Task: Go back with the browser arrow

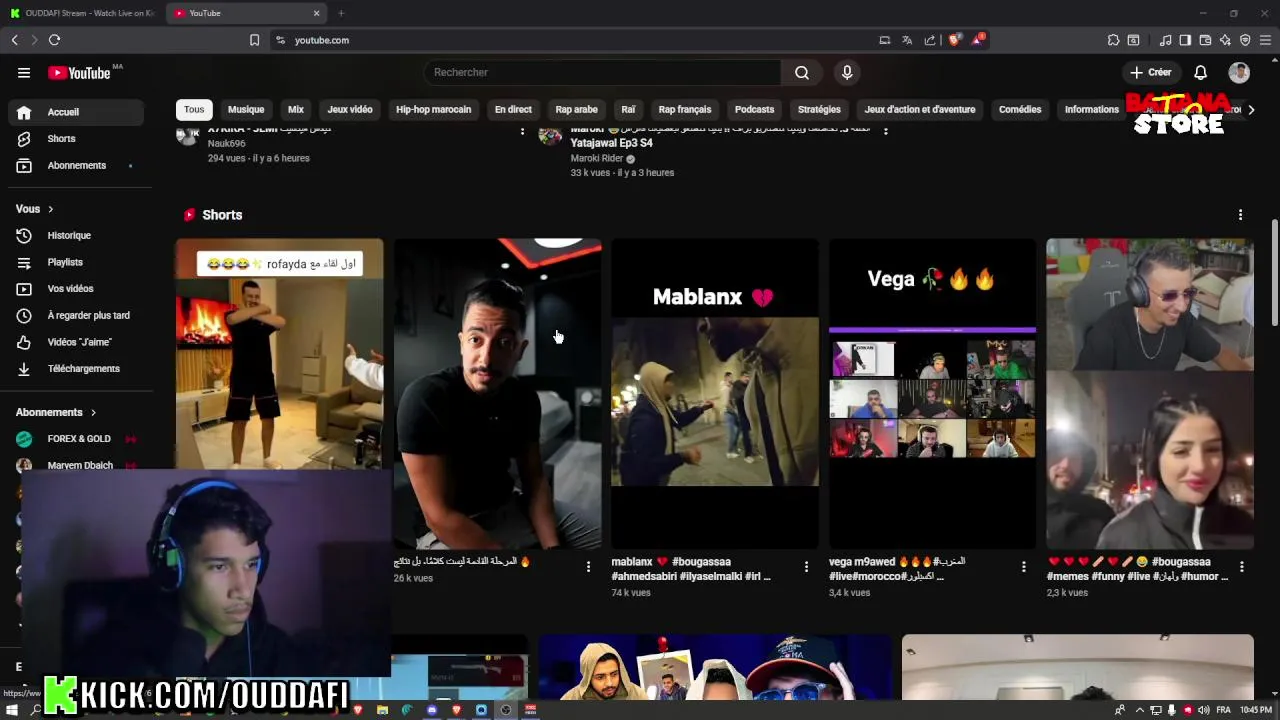Action: pos(14,40)
